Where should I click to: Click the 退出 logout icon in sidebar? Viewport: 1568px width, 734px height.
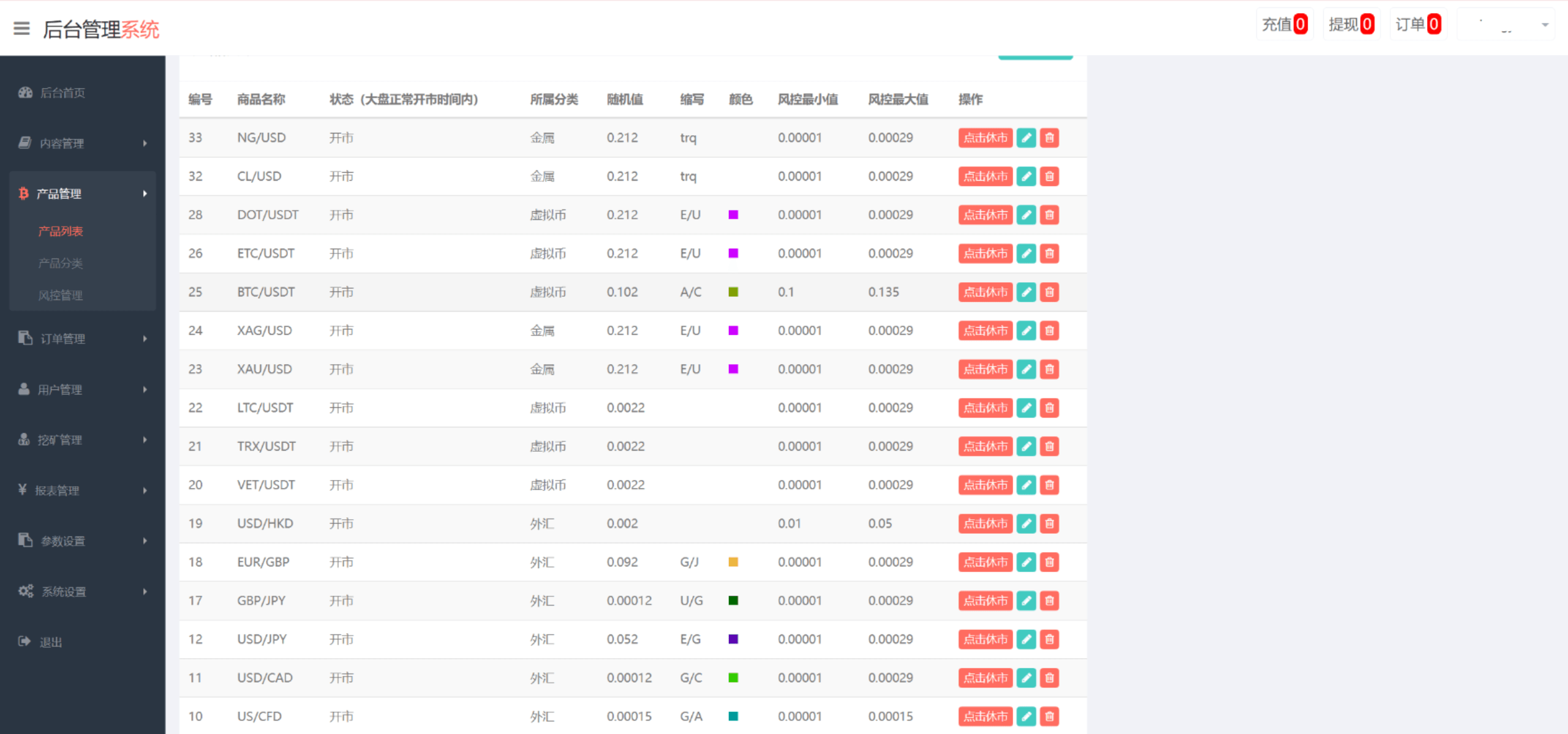pos(23,641)
